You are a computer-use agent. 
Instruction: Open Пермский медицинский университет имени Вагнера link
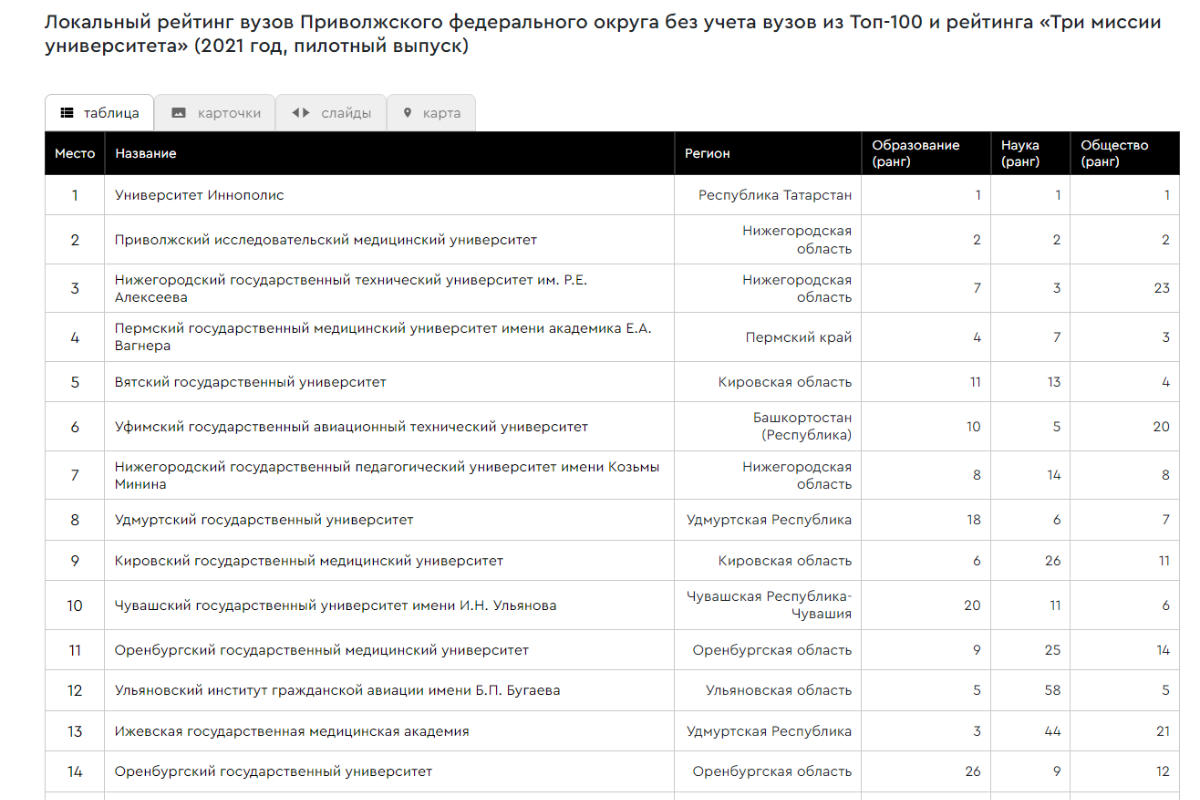pos(383,337)
